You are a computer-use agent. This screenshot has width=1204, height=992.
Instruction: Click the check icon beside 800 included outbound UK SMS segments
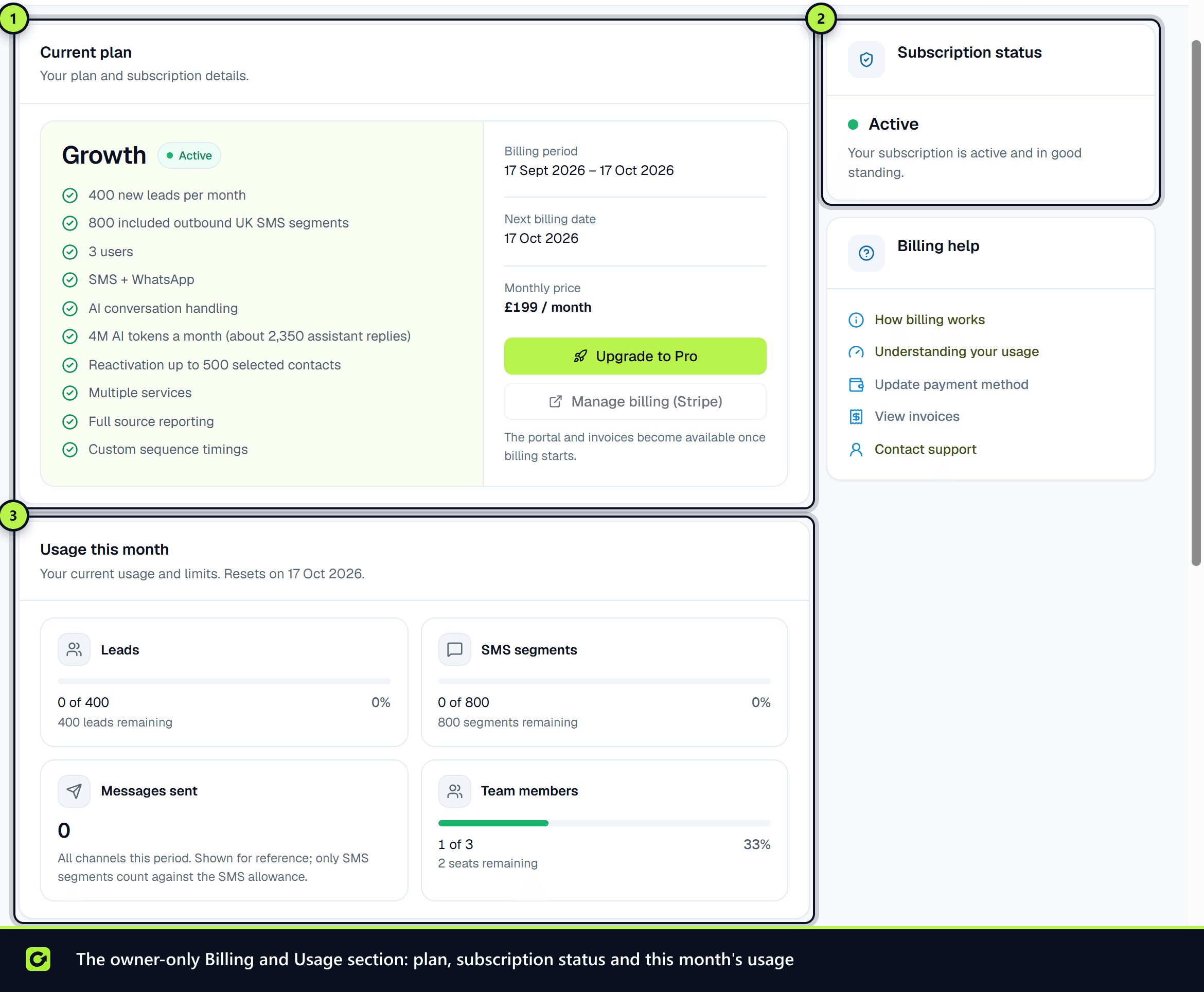69,223
